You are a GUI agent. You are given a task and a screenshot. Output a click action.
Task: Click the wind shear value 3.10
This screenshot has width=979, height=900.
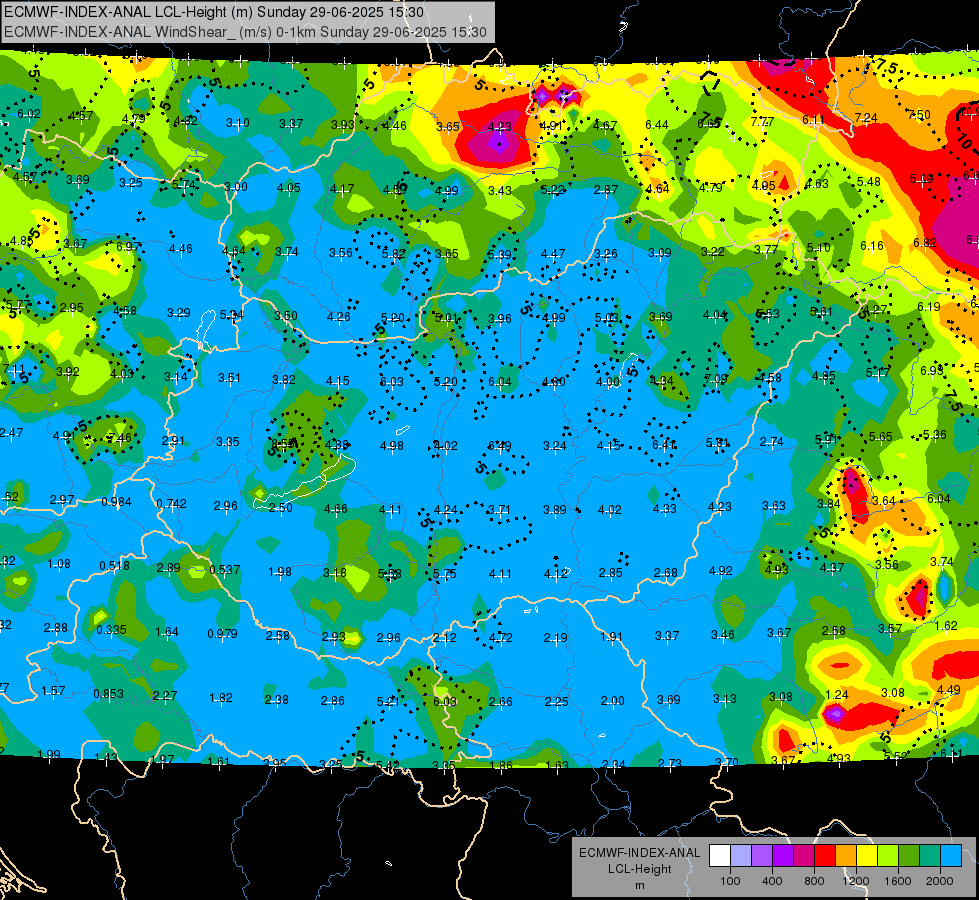pyautogui.click(x=237, y=122)
